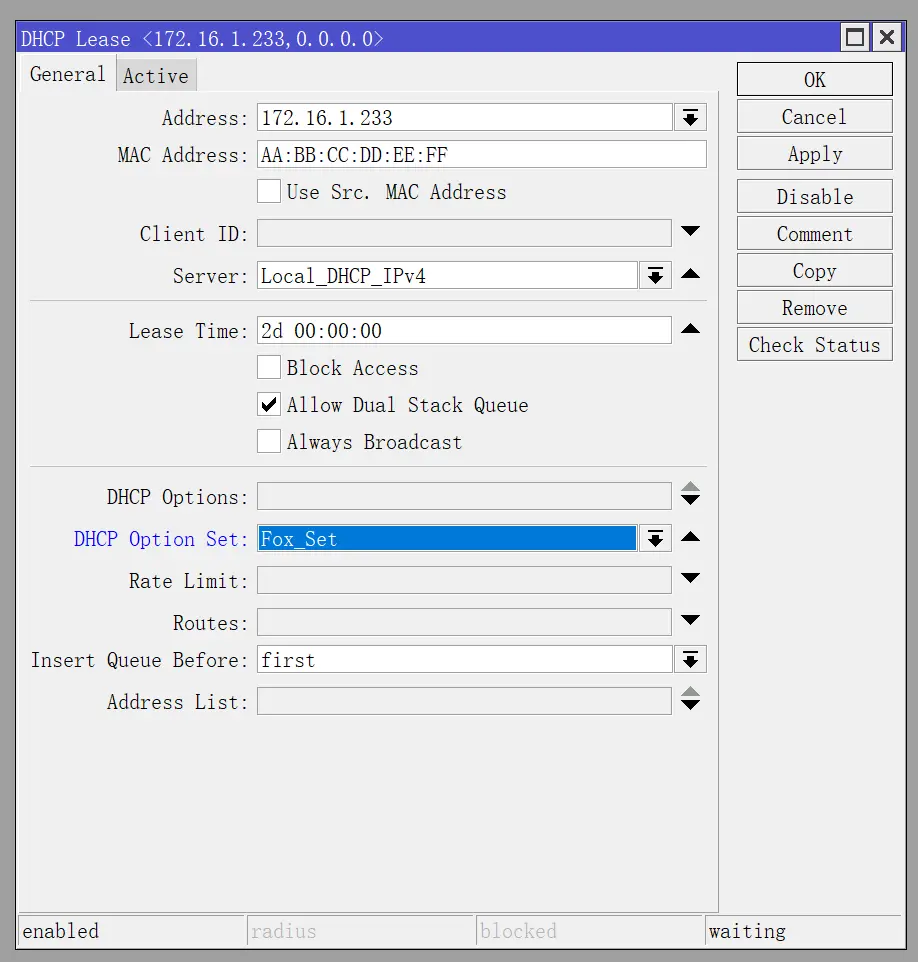
Task: Apply the lease changes
Action: (x=814, y=153)
